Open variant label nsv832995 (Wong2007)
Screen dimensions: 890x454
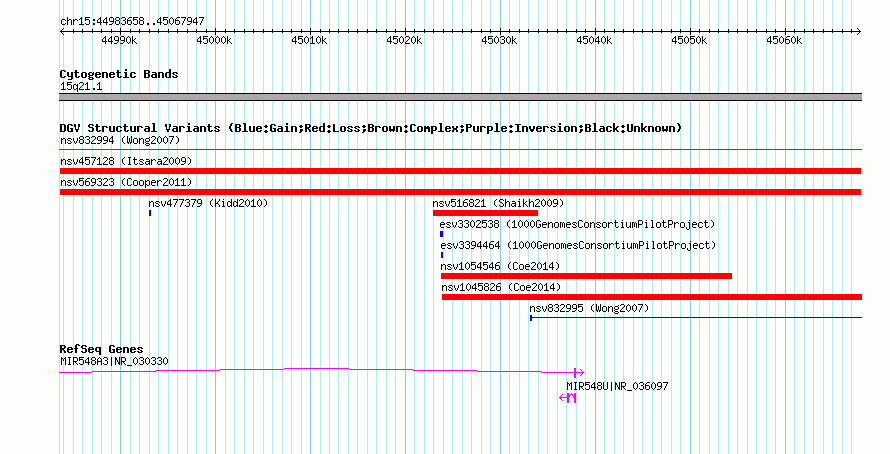pos(589,308)
